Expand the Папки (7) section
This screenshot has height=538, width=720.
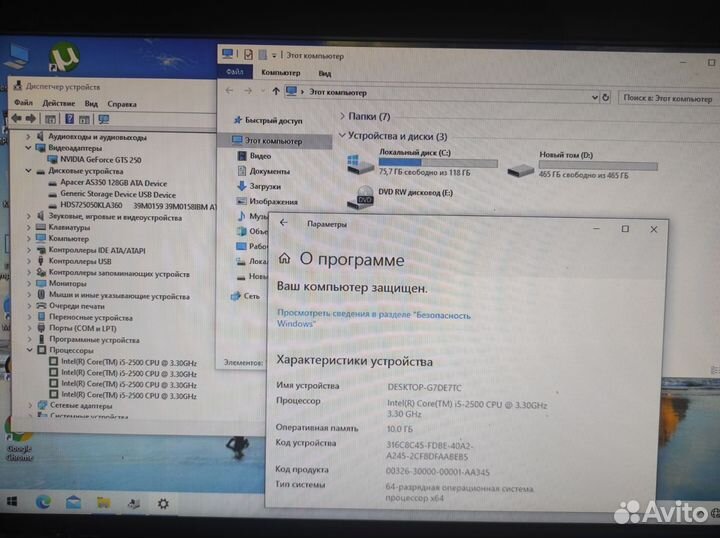pyautogui.click(x=342, y=117)
